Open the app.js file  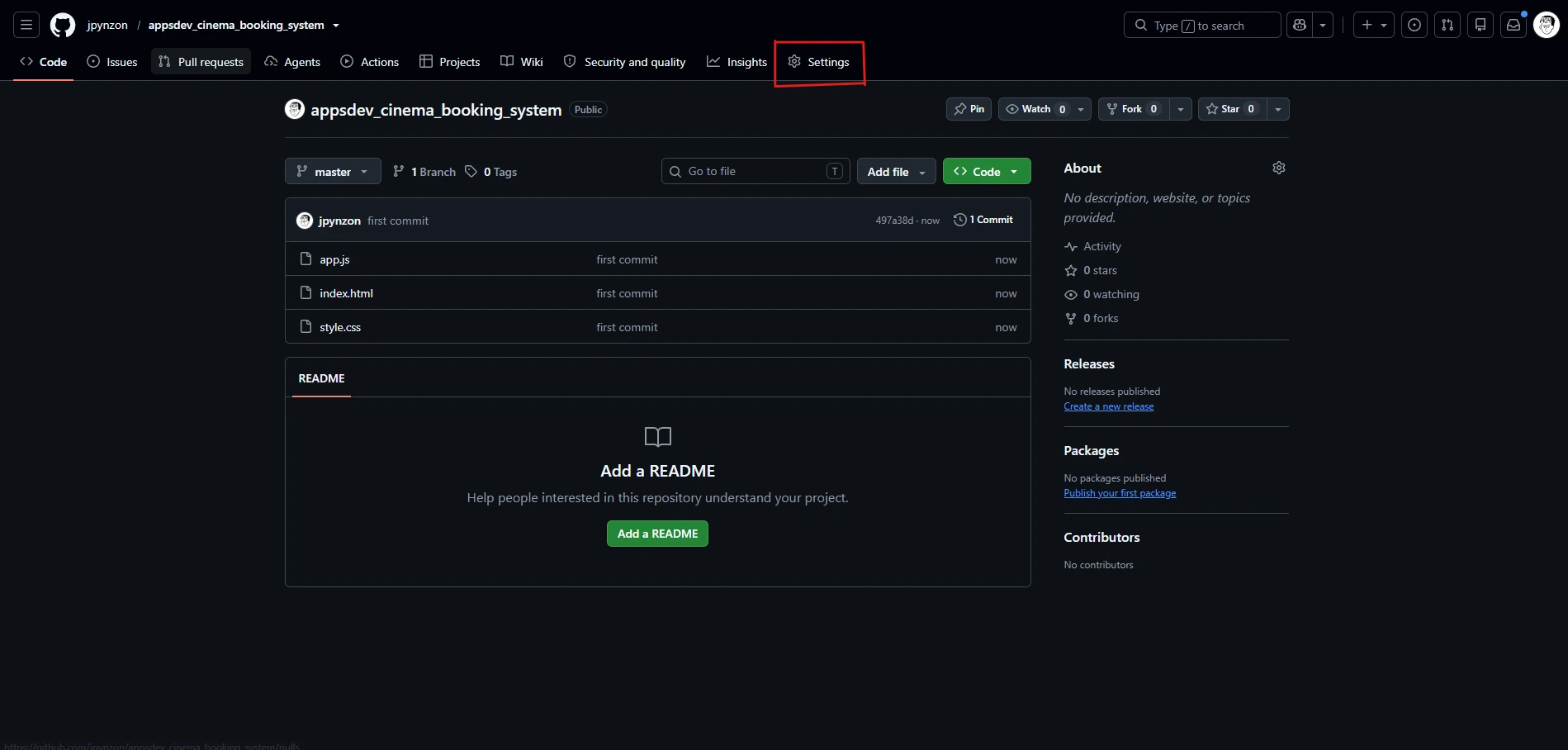tap(334, 259)
